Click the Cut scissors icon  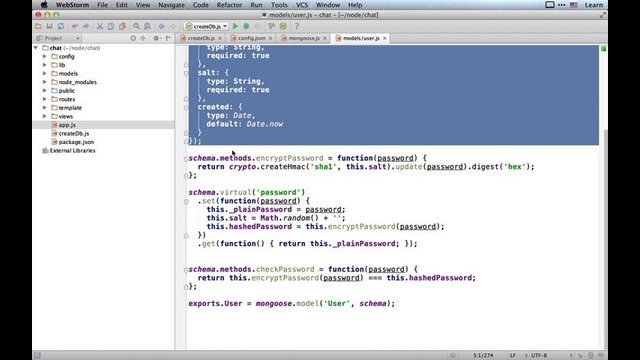point(100,27)
